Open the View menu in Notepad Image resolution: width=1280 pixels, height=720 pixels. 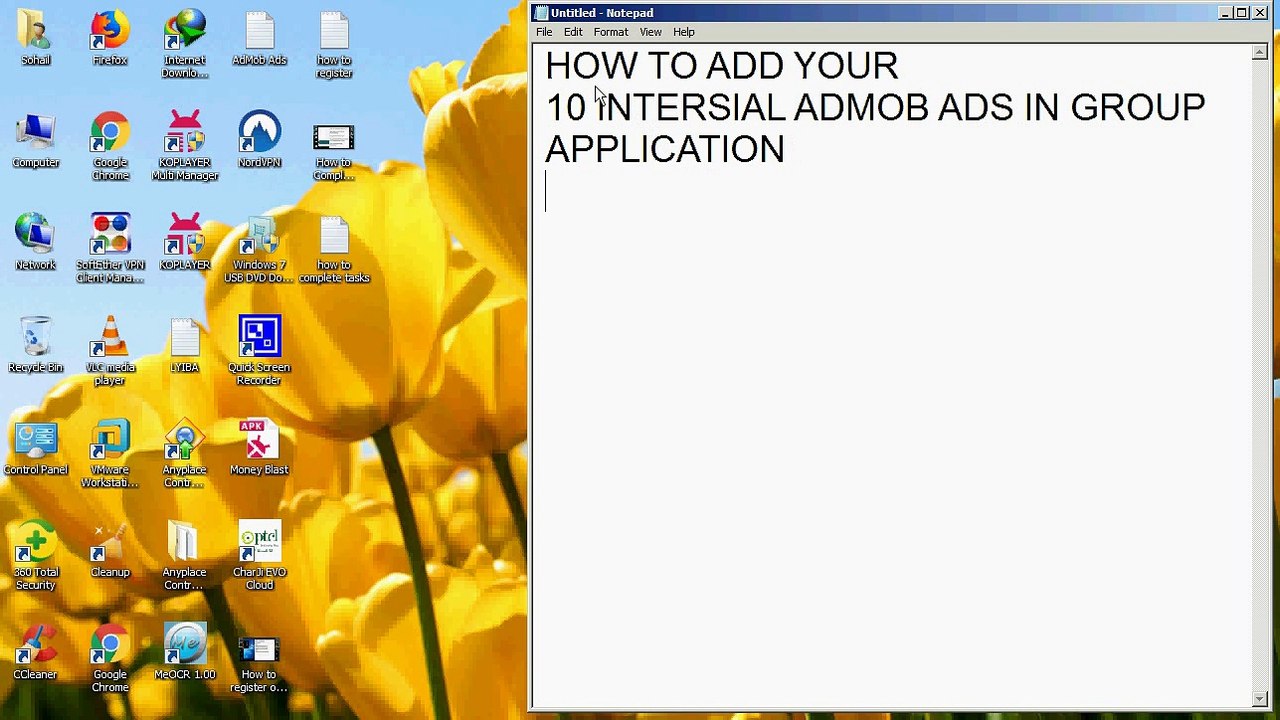coord(651,32)
